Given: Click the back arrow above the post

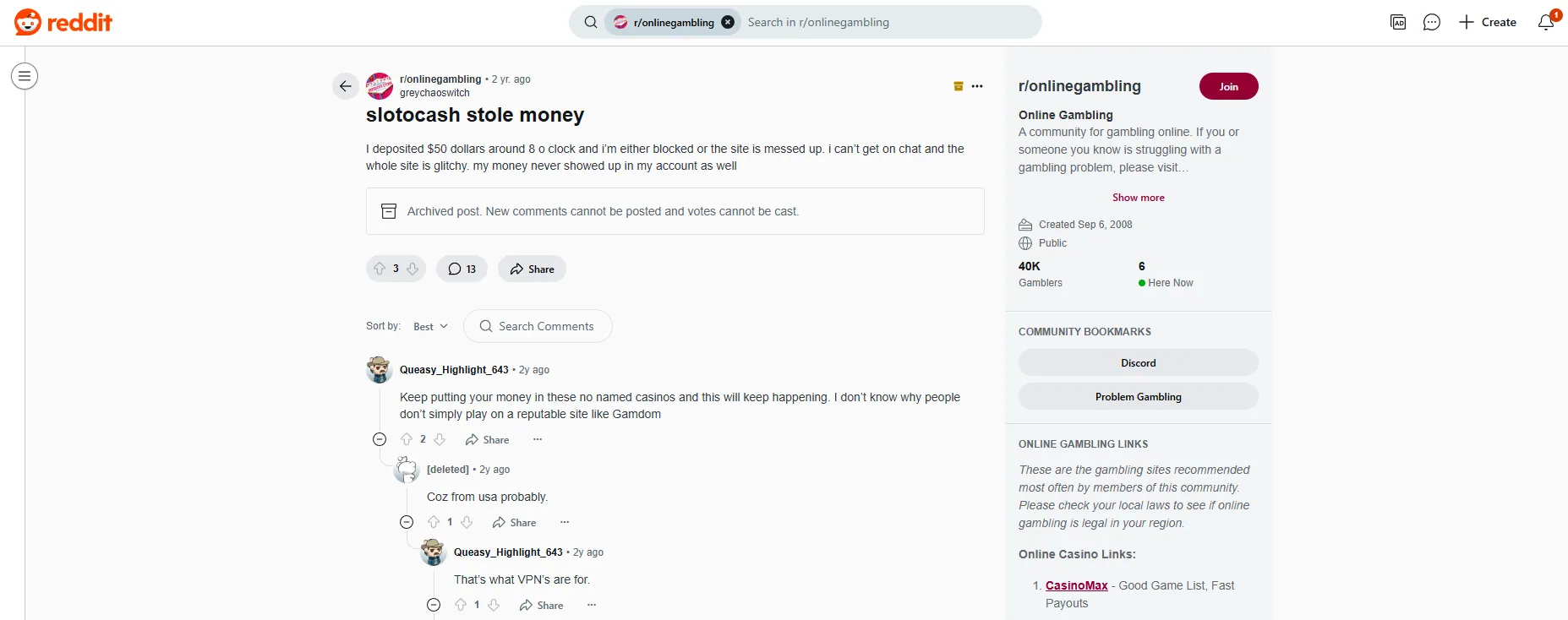Looking at the screenshot, I should click(345, 86).
